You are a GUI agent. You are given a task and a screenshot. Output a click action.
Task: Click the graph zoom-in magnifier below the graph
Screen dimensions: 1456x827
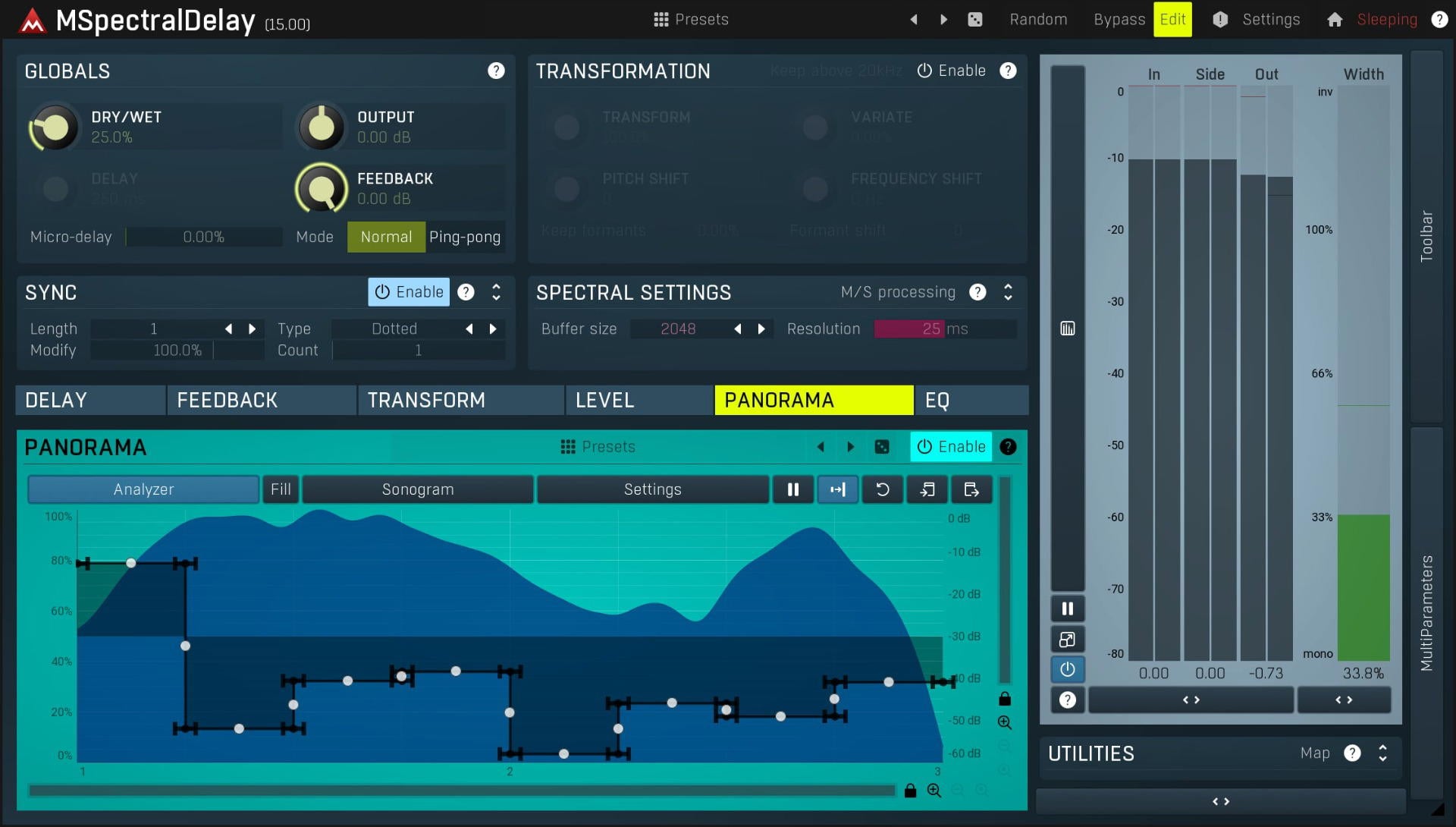pyautogui.click(x=934, y=791)
